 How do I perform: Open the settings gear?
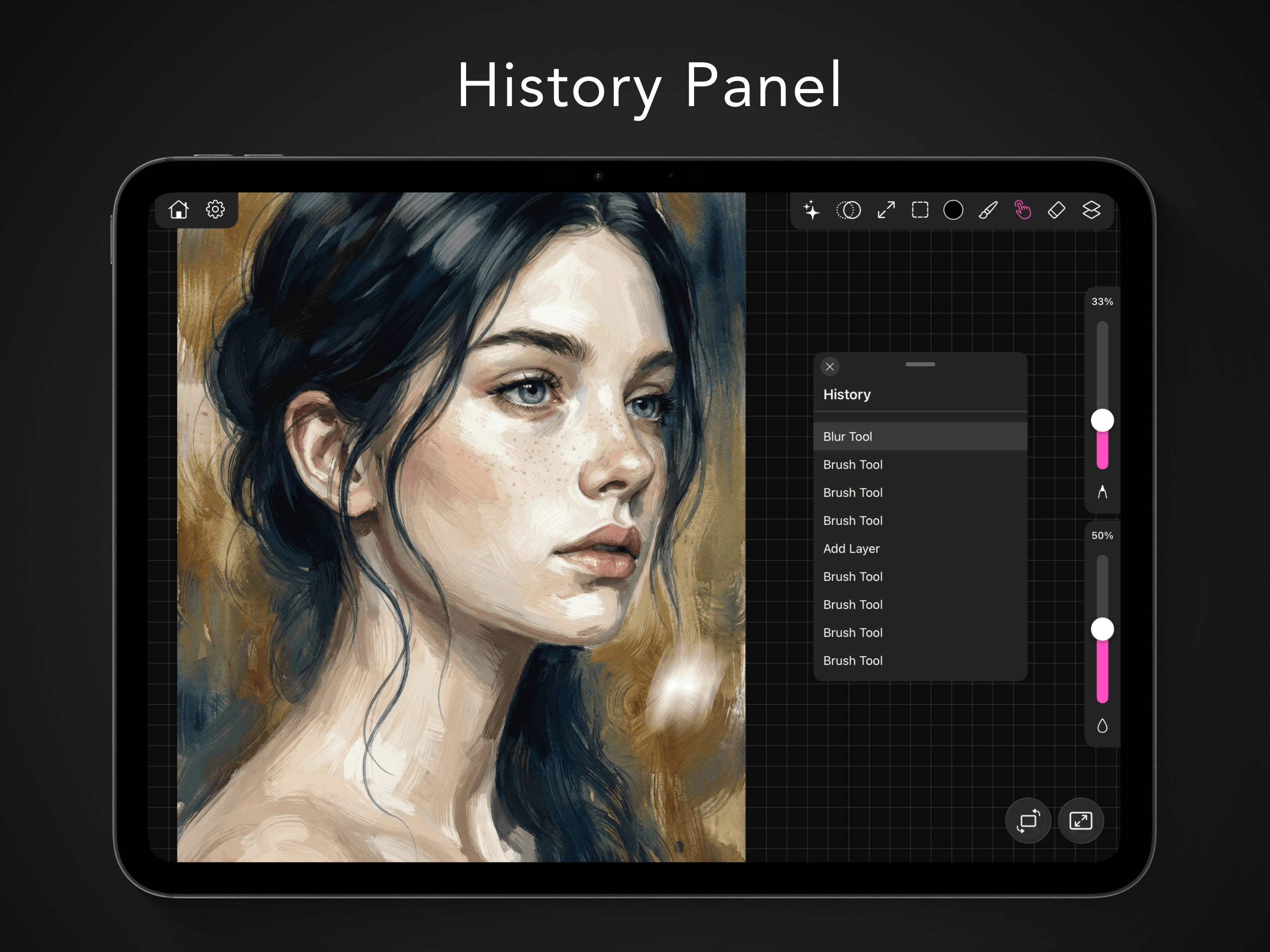point(215,210)
